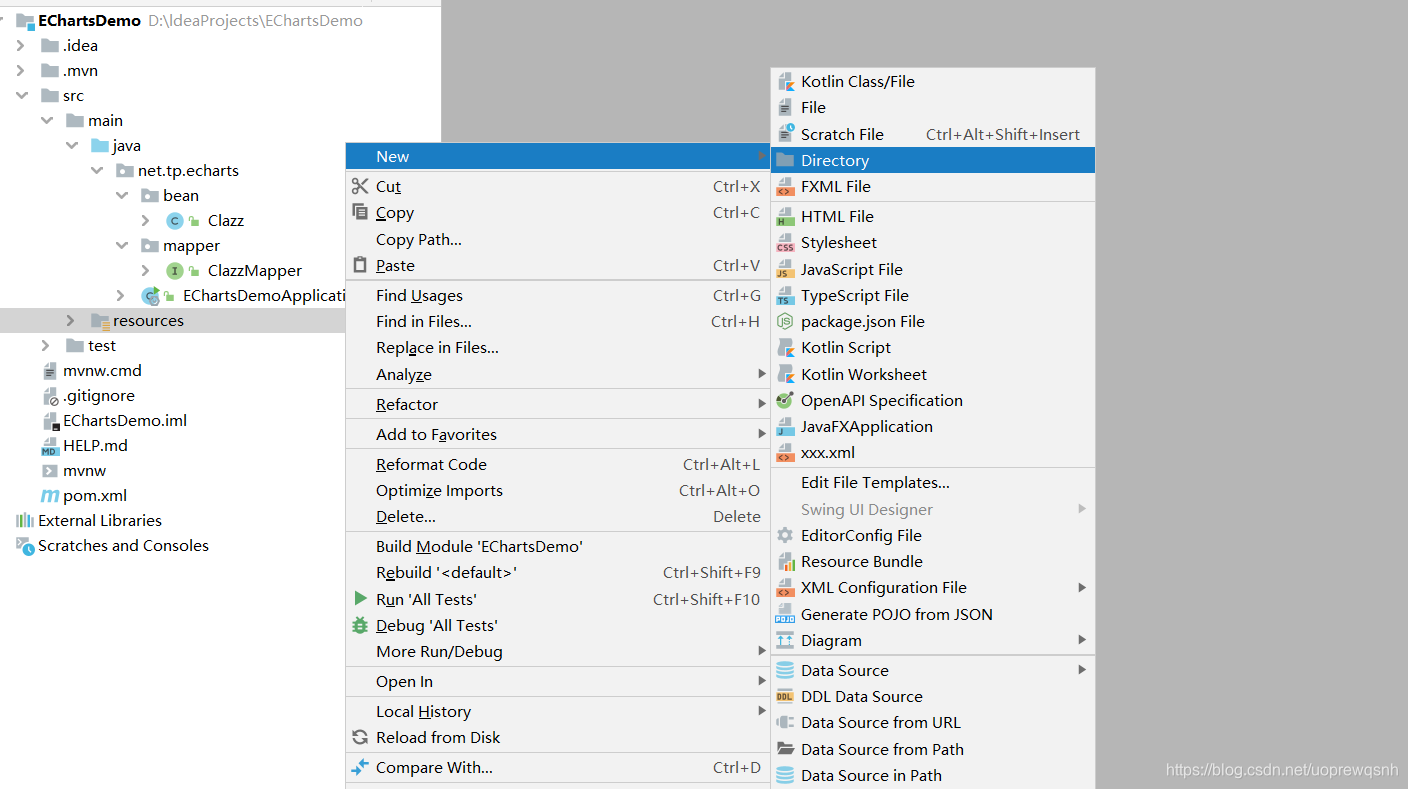This screenshot has height=789, width=1408.
Task: Open the Local History submenu
Action: coord(558,712)
